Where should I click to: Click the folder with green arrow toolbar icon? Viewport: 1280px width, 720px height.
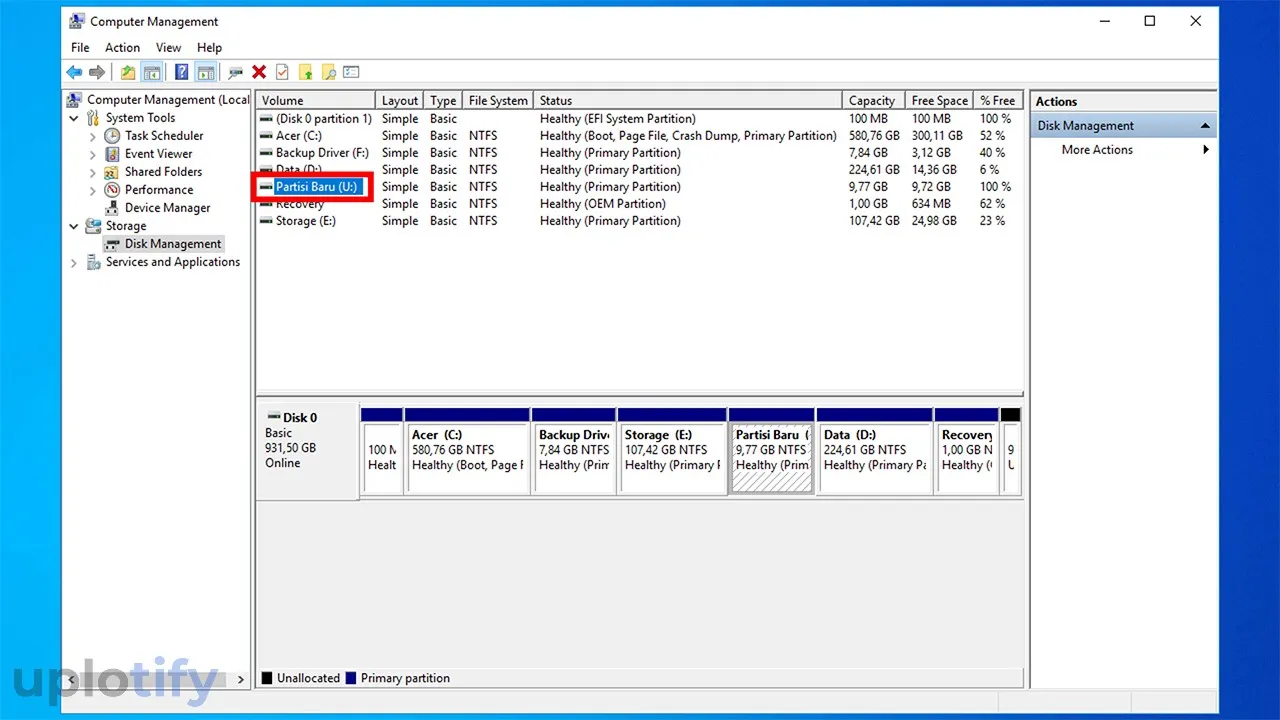click(x=305, y=72)
